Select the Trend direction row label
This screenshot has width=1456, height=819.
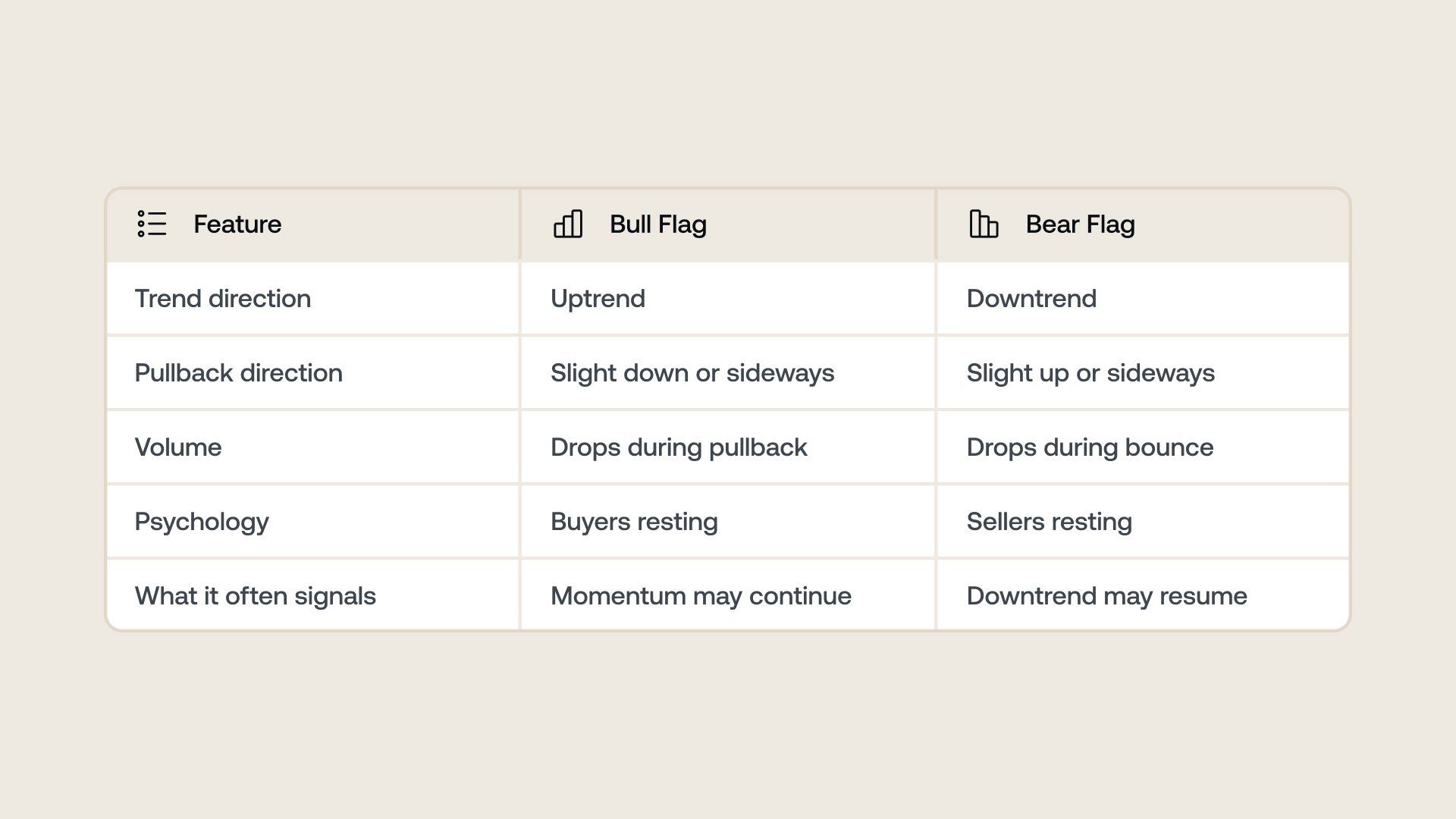pyautogui.click(x=222, y=298)
